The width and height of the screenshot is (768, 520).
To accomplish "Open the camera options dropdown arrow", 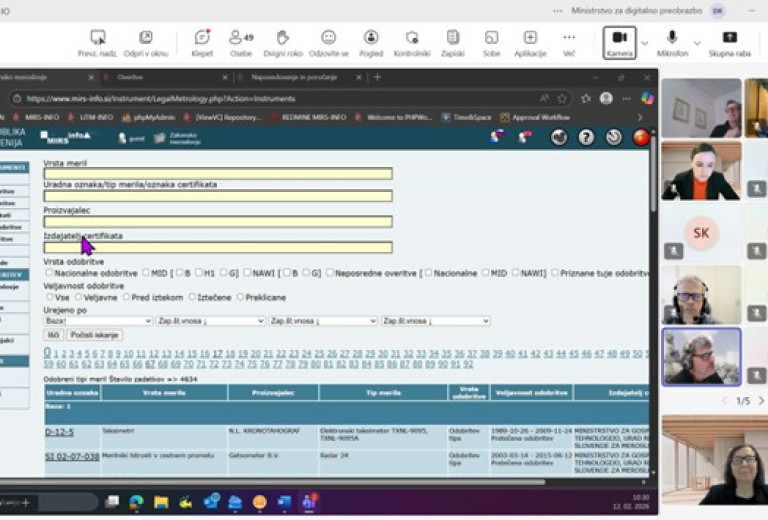I will (645, 43).
